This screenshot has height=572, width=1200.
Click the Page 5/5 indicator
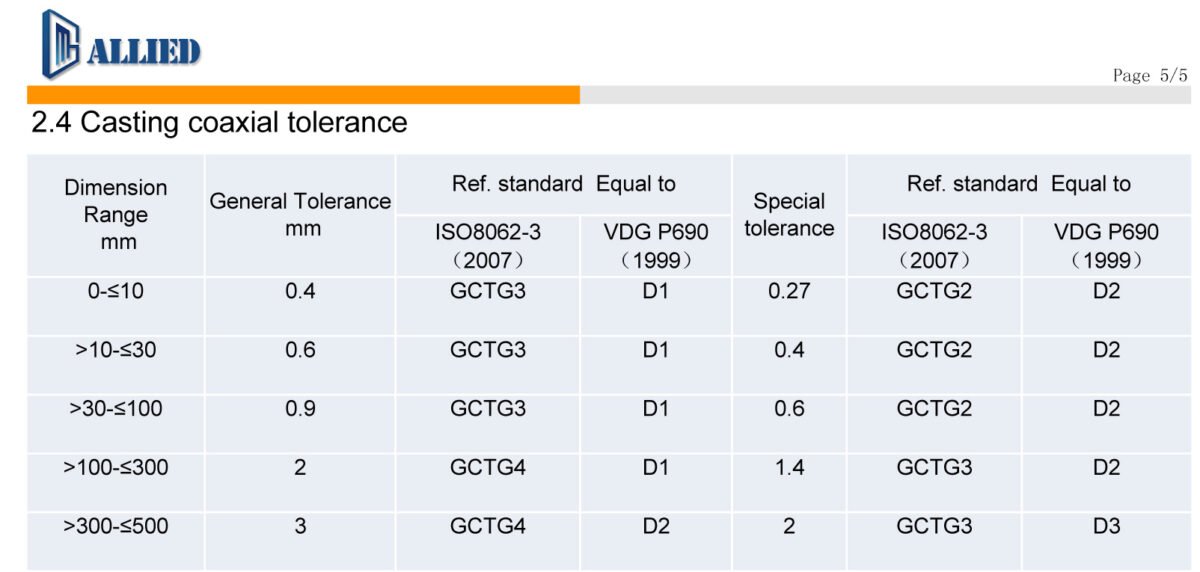click(x=1150, y=76)
